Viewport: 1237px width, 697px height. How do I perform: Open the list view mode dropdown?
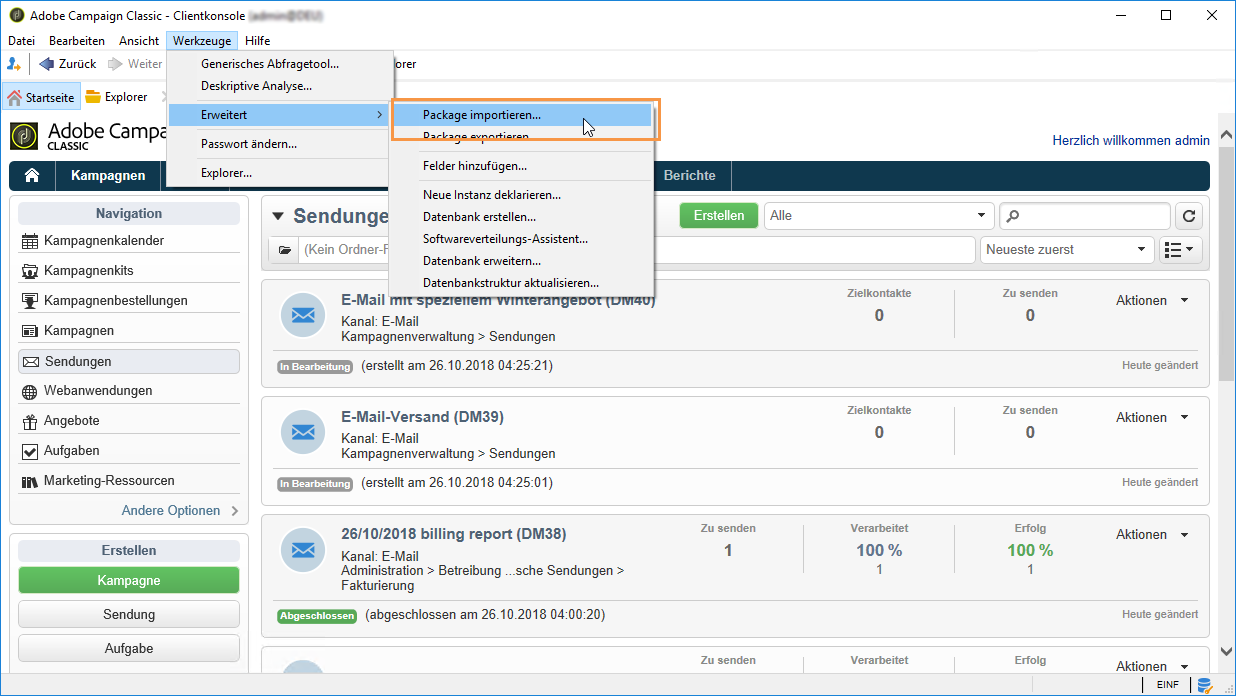(x=1181, y=250)
